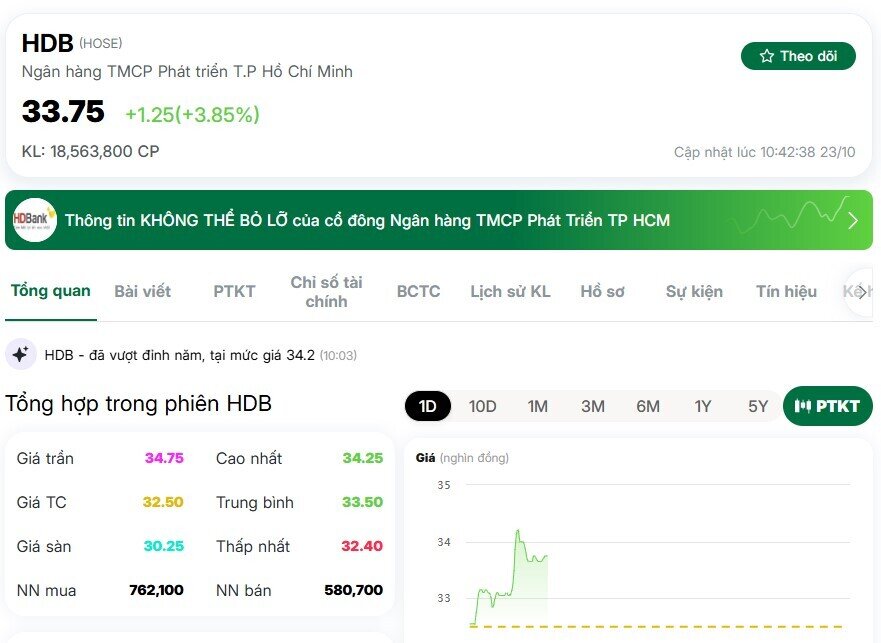881x643 pixels.
Task: Click the AI sparkle icon
Action: click(21, 355)
